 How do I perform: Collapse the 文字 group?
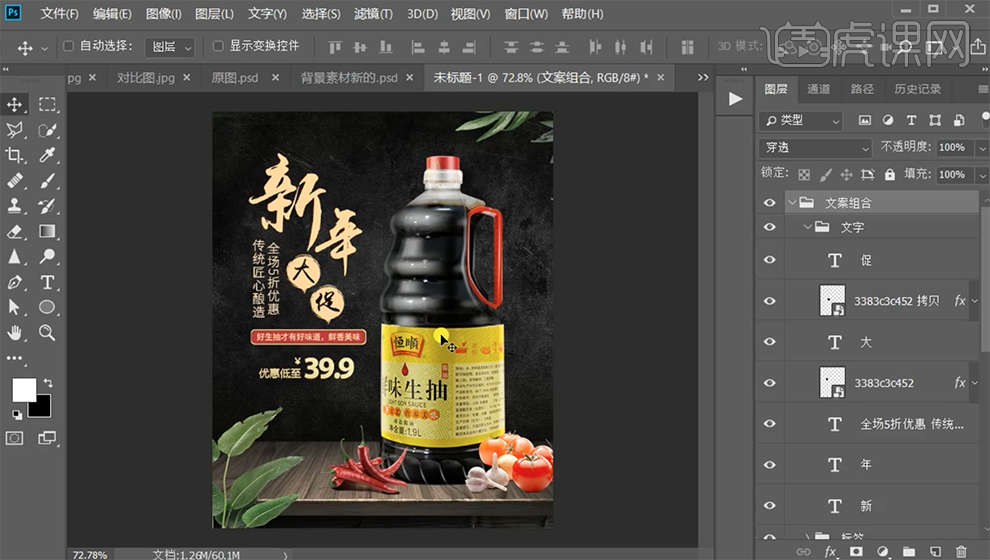[x=808, y=227]
